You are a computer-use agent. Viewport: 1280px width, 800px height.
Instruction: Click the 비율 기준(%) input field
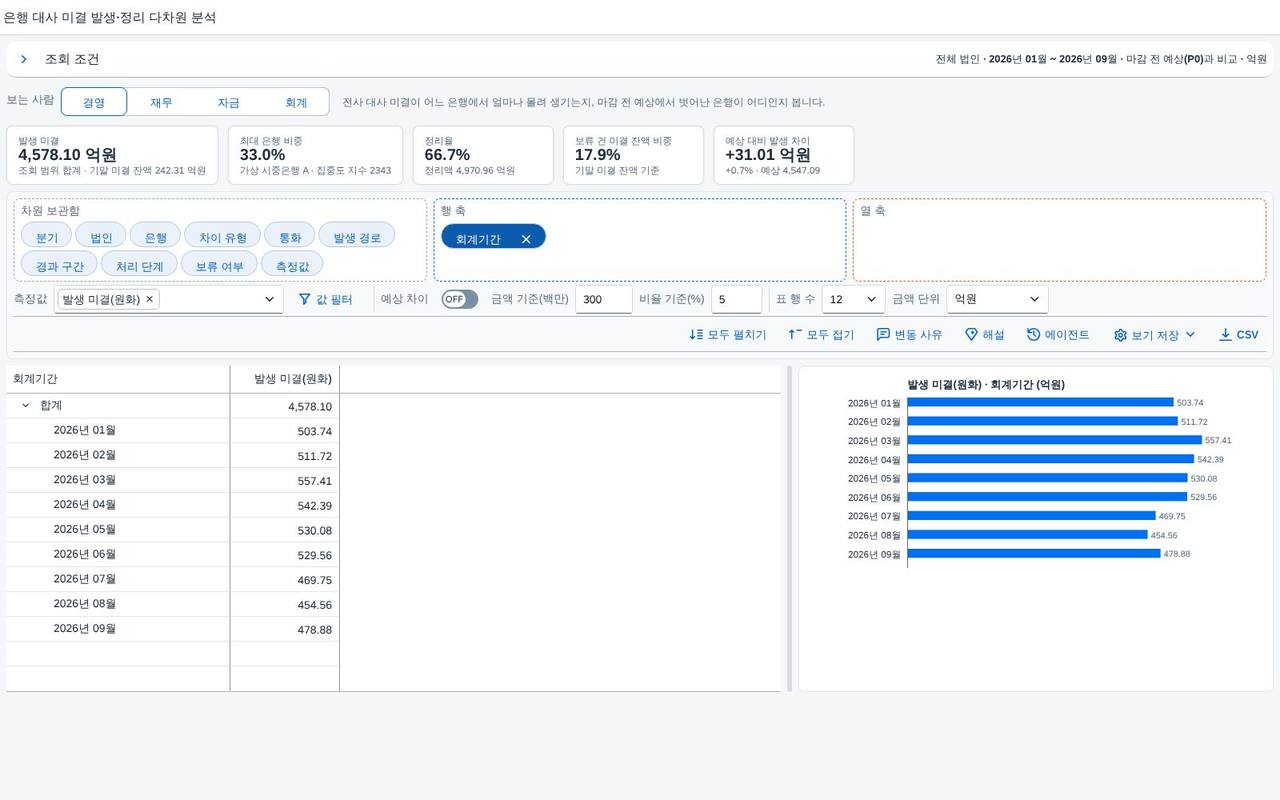click(x=737, y=299)
